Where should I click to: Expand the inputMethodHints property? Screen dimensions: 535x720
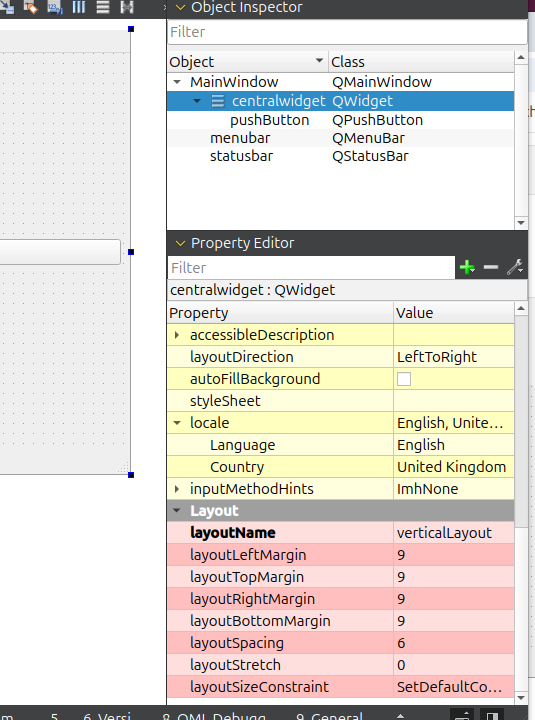click(177, 489)
